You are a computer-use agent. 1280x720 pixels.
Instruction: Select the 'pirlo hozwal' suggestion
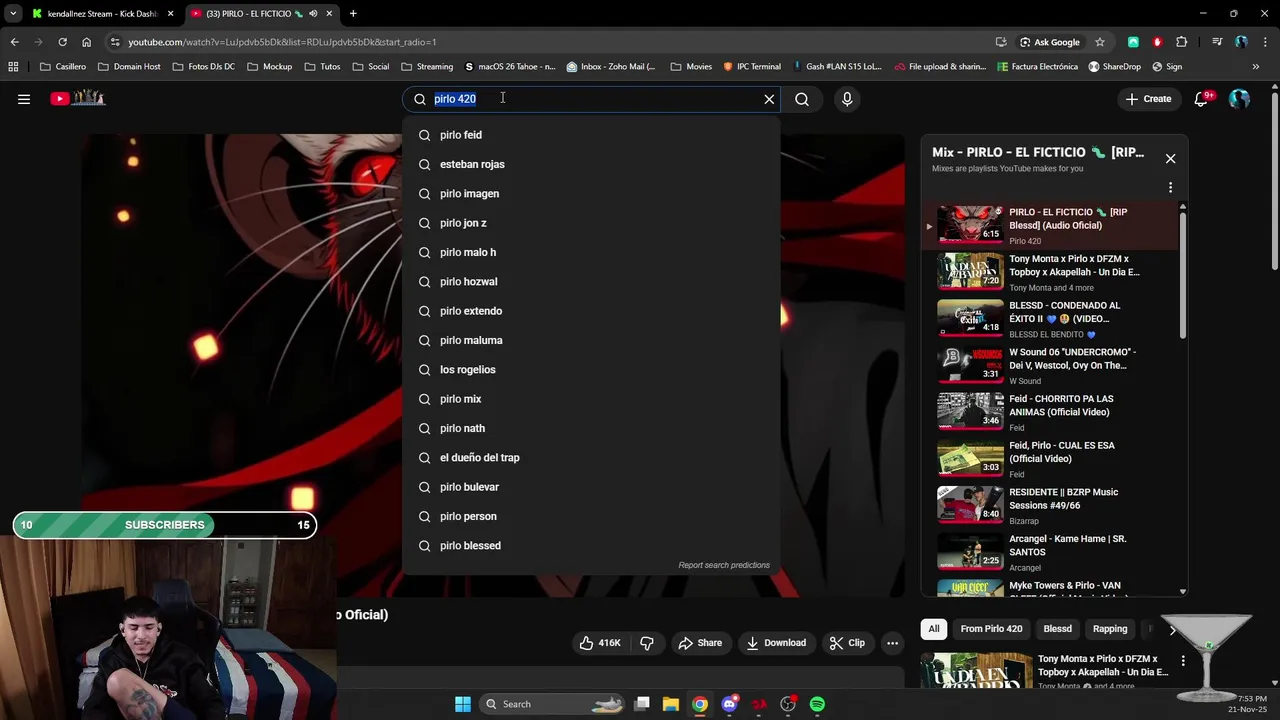591,282
